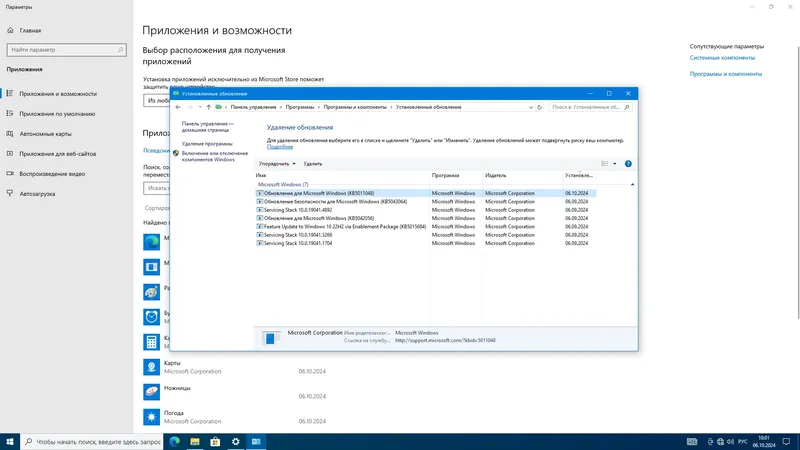
Task: Click the Delete button in updates toolbar
Action: 313,164
